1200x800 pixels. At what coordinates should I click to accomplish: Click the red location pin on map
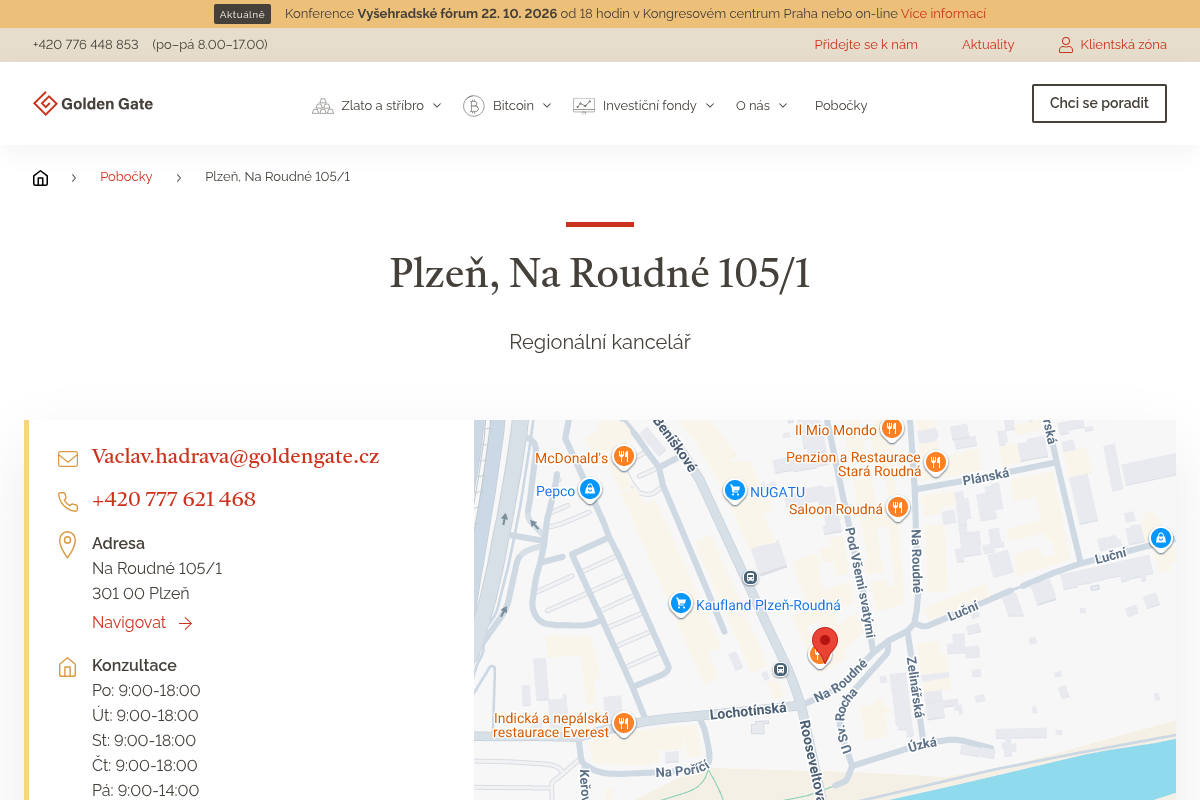point(824,645)
